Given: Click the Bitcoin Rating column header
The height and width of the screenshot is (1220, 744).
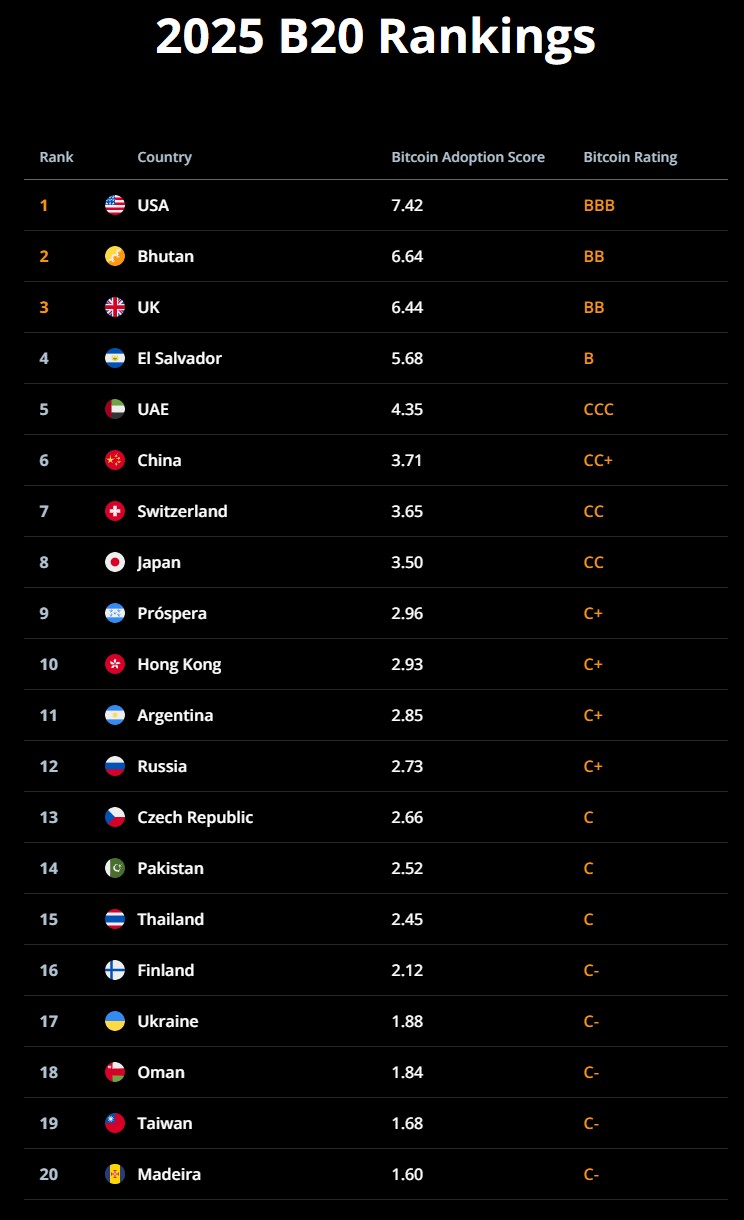Looking at the screenshot, I should coord(630,157).
